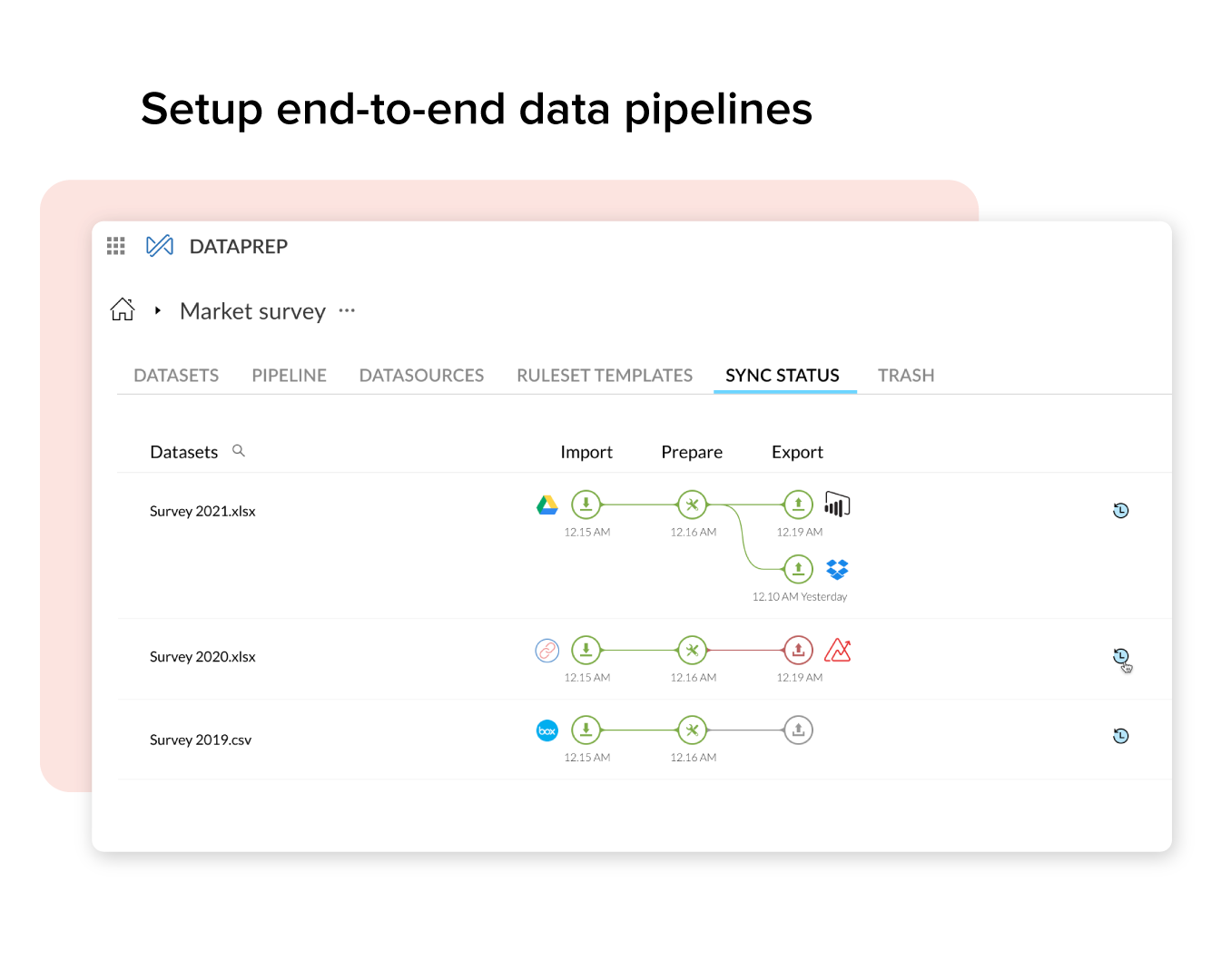Click import node of Survey 2020.xlsx
Image resolution: width=1231 pixels, height=980 pixels.
pos(586,650)
